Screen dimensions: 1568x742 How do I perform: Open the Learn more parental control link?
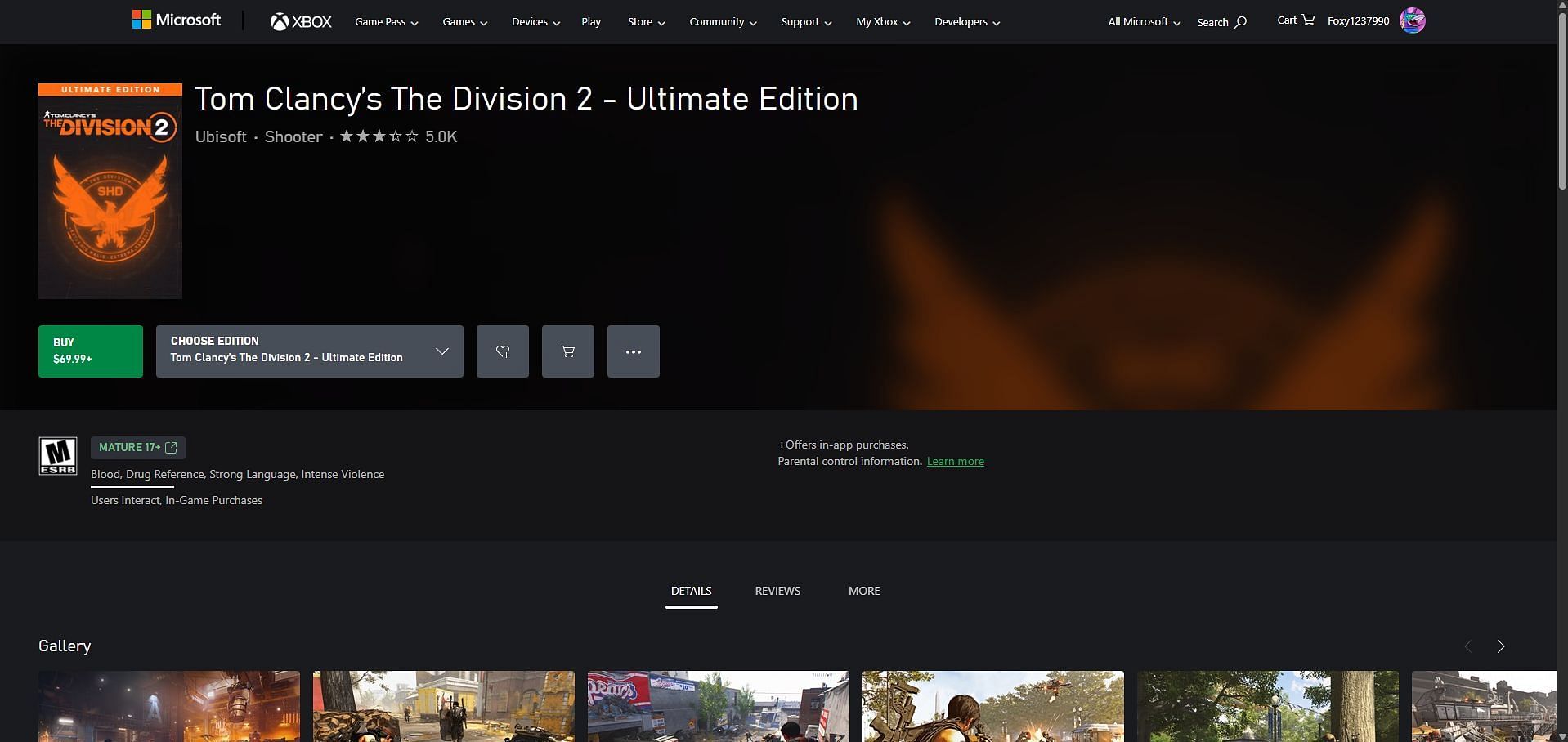[x=956, y=462]
